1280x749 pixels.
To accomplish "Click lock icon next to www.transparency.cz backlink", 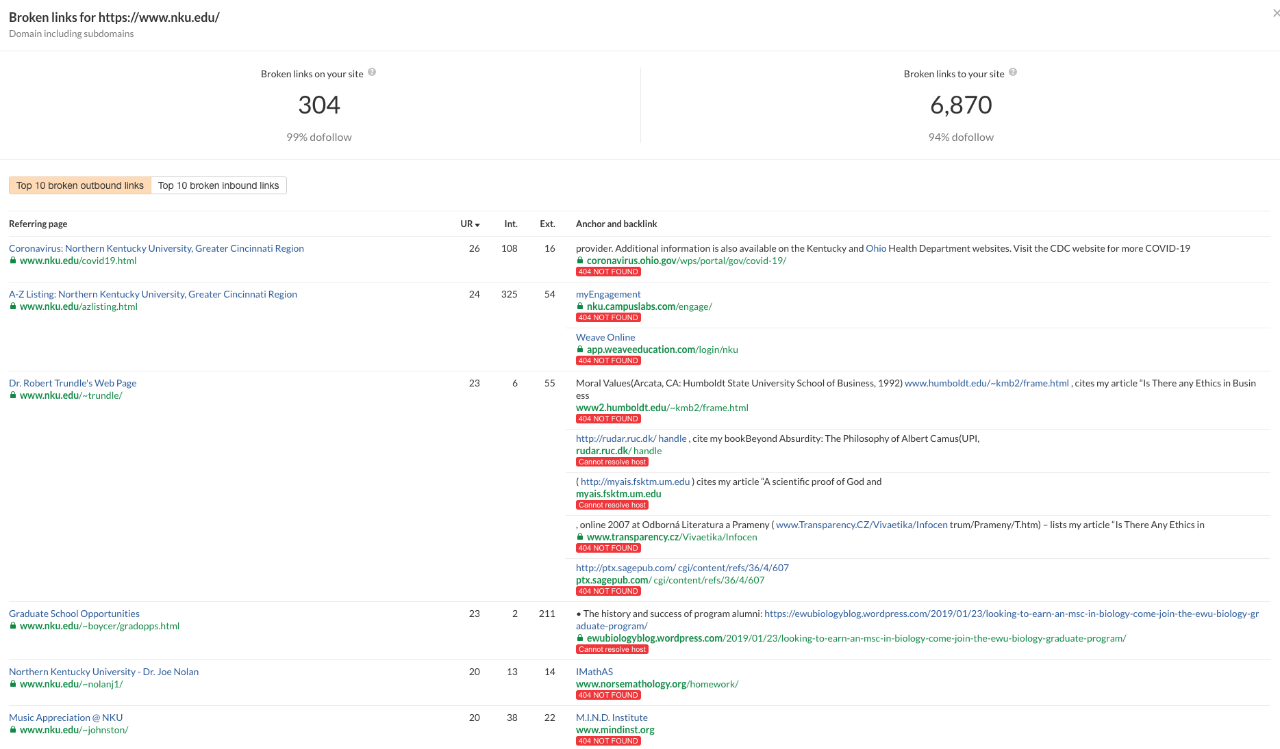I will click(x=580, y=537).
